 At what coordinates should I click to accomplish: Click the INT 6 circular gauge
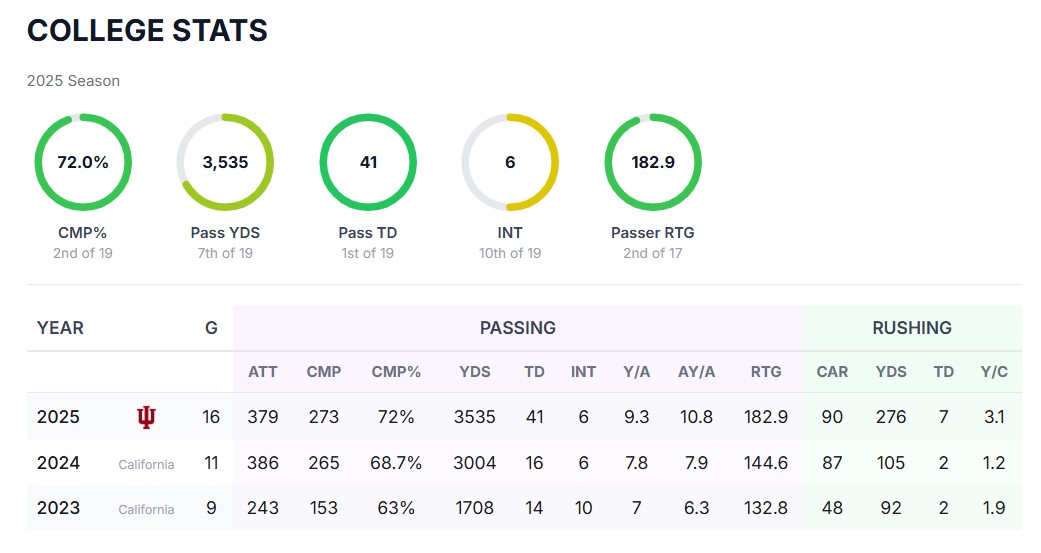pos(510,162)
